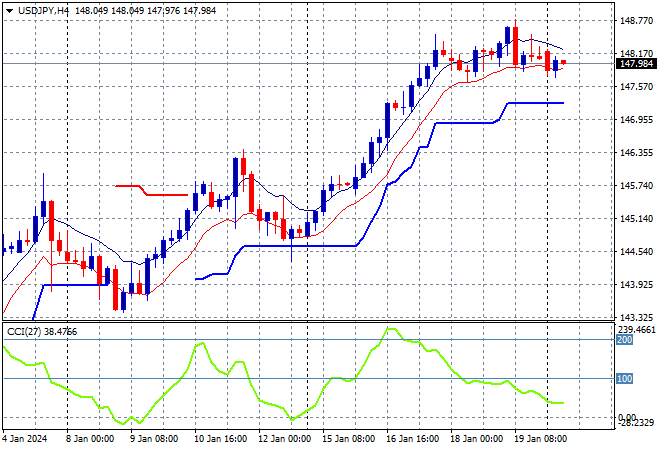The image size is (660, 450).
Task: Select the 9 Jan 08:00 time label
Action: 154,439
